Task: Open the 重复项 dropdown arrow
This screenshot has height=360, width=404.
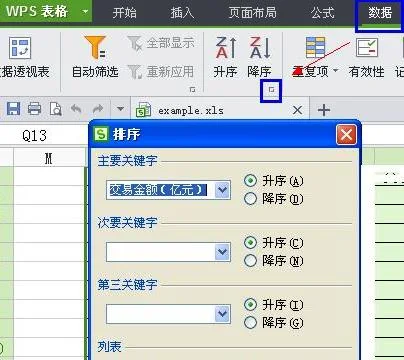Action: [336, 70]
